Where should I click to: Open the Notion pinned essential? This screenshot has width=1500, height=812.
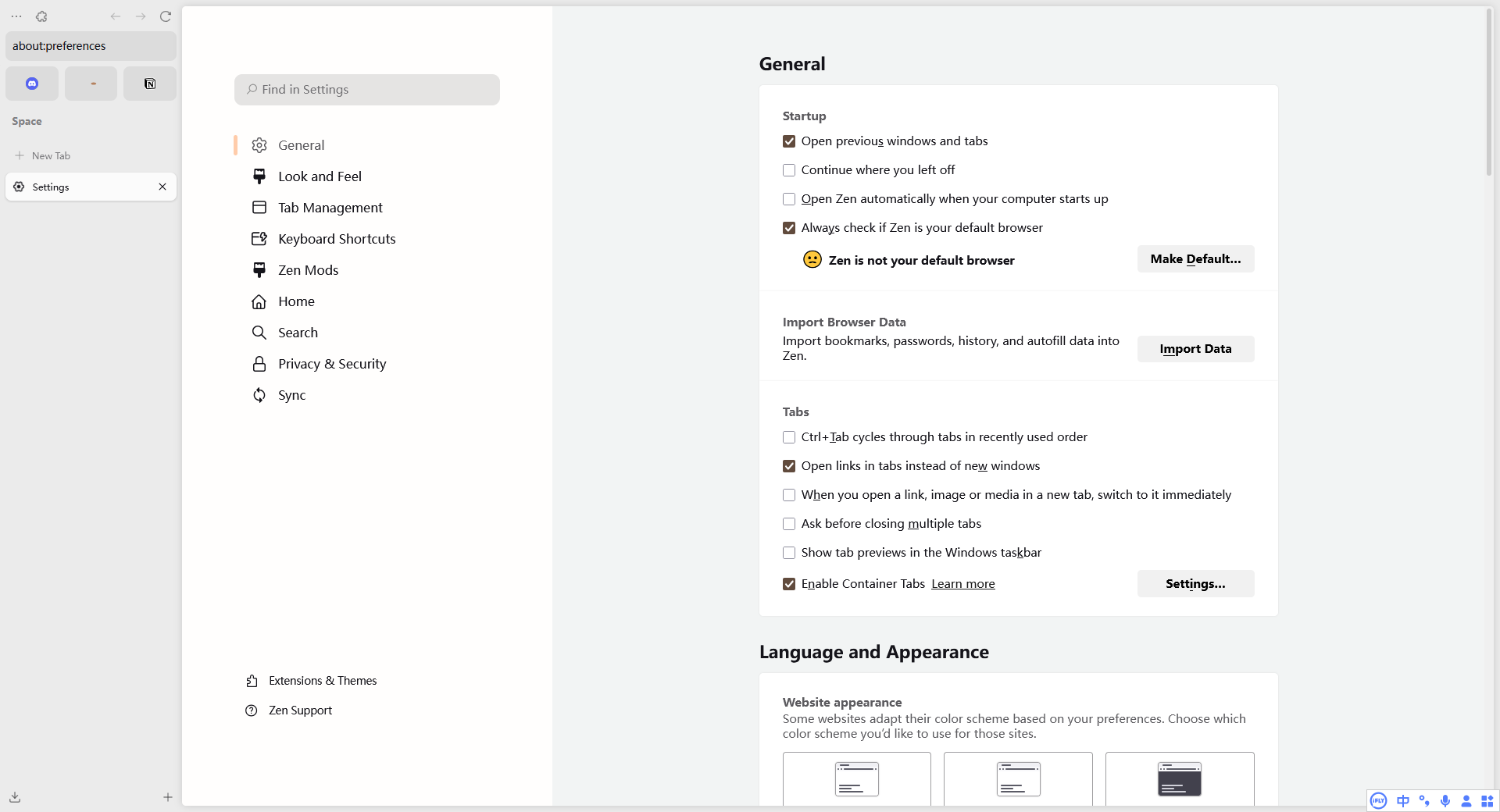pyautogui.click(x=150, y=84)
